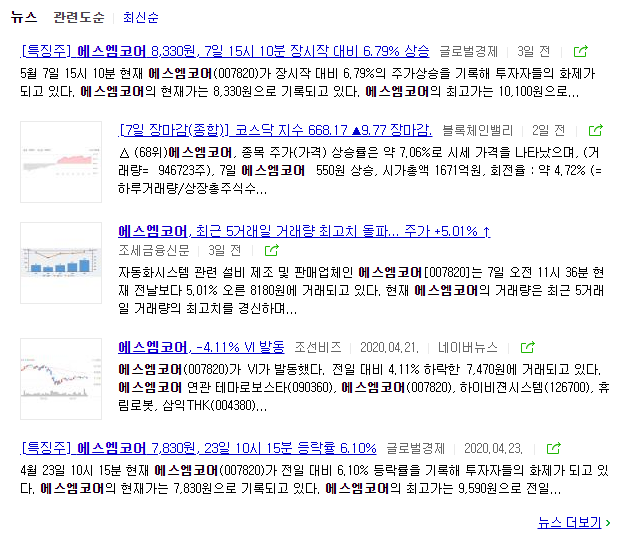Open article about 8,330원 6.79% 상승
The width and height of the screenshot is (640, 538).
pos(225,51)
